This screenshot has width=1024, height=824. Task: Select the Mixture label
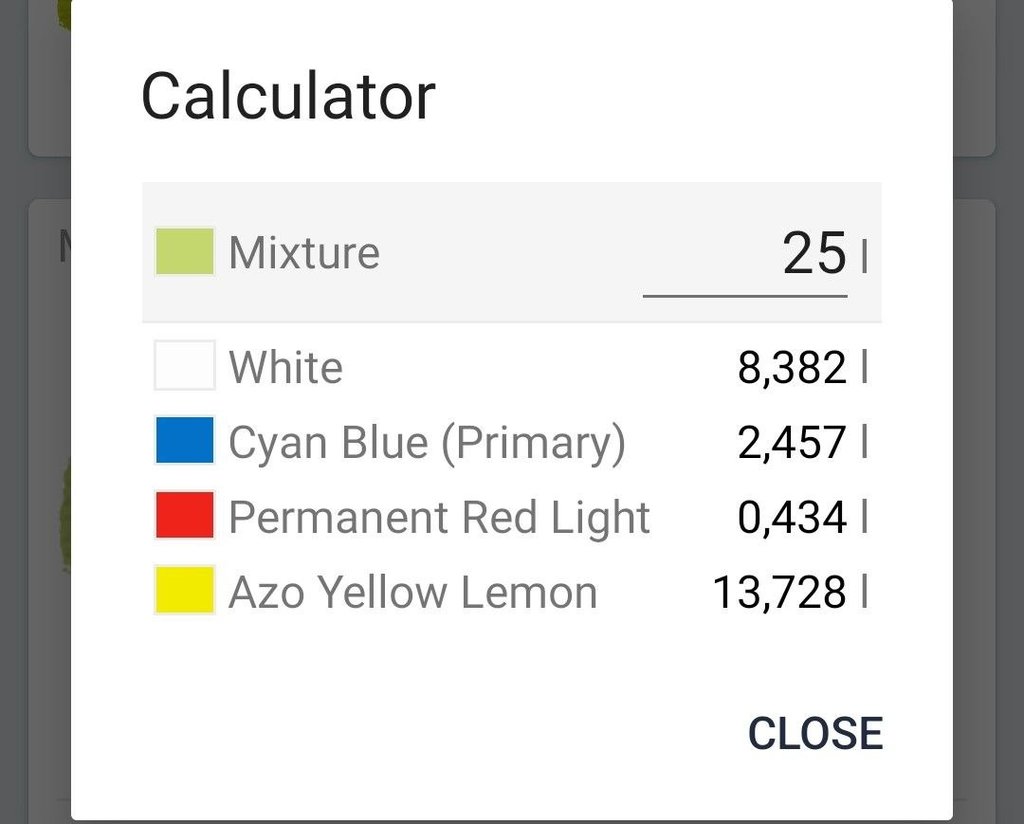[x=304, y=252]
